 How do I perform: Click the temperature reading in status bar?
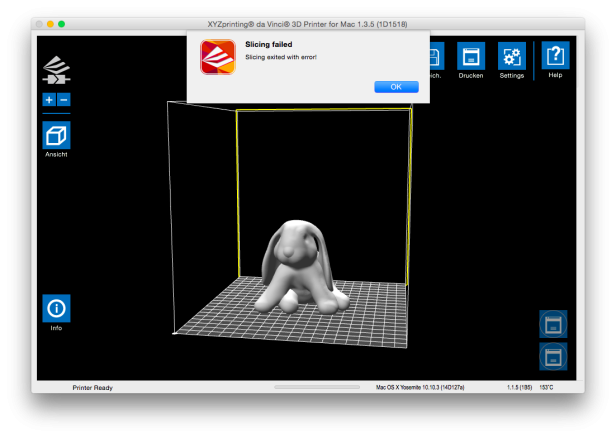click(x=546, y=387)
